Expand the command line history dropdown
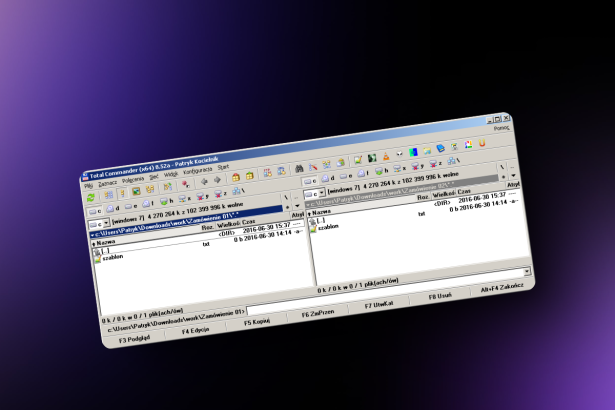 click(x=526, y=272)
